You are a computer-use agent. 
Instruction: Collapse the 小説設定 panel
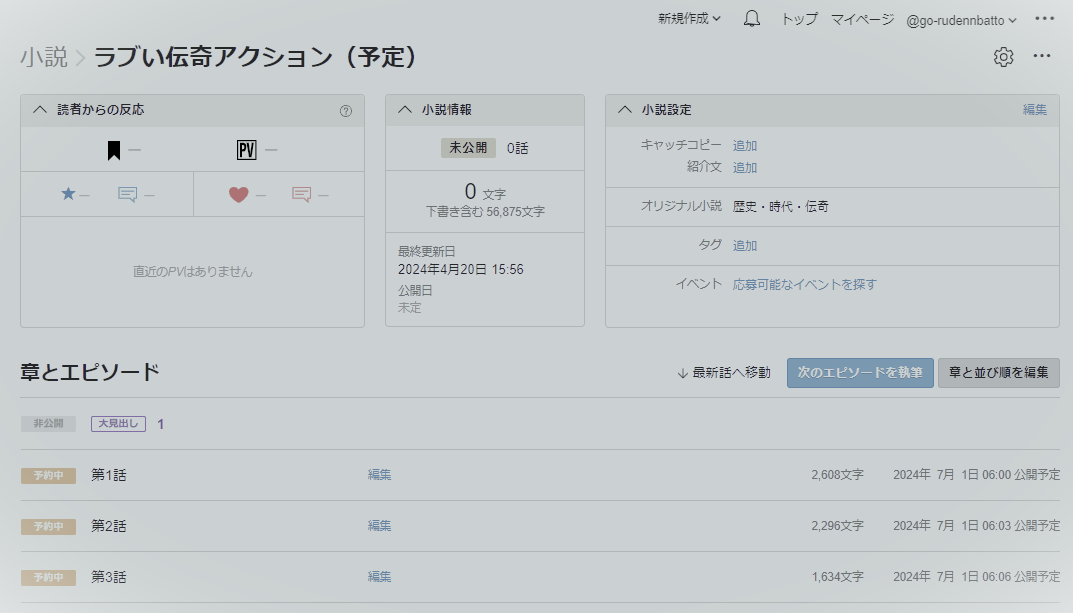click(624, 110)
